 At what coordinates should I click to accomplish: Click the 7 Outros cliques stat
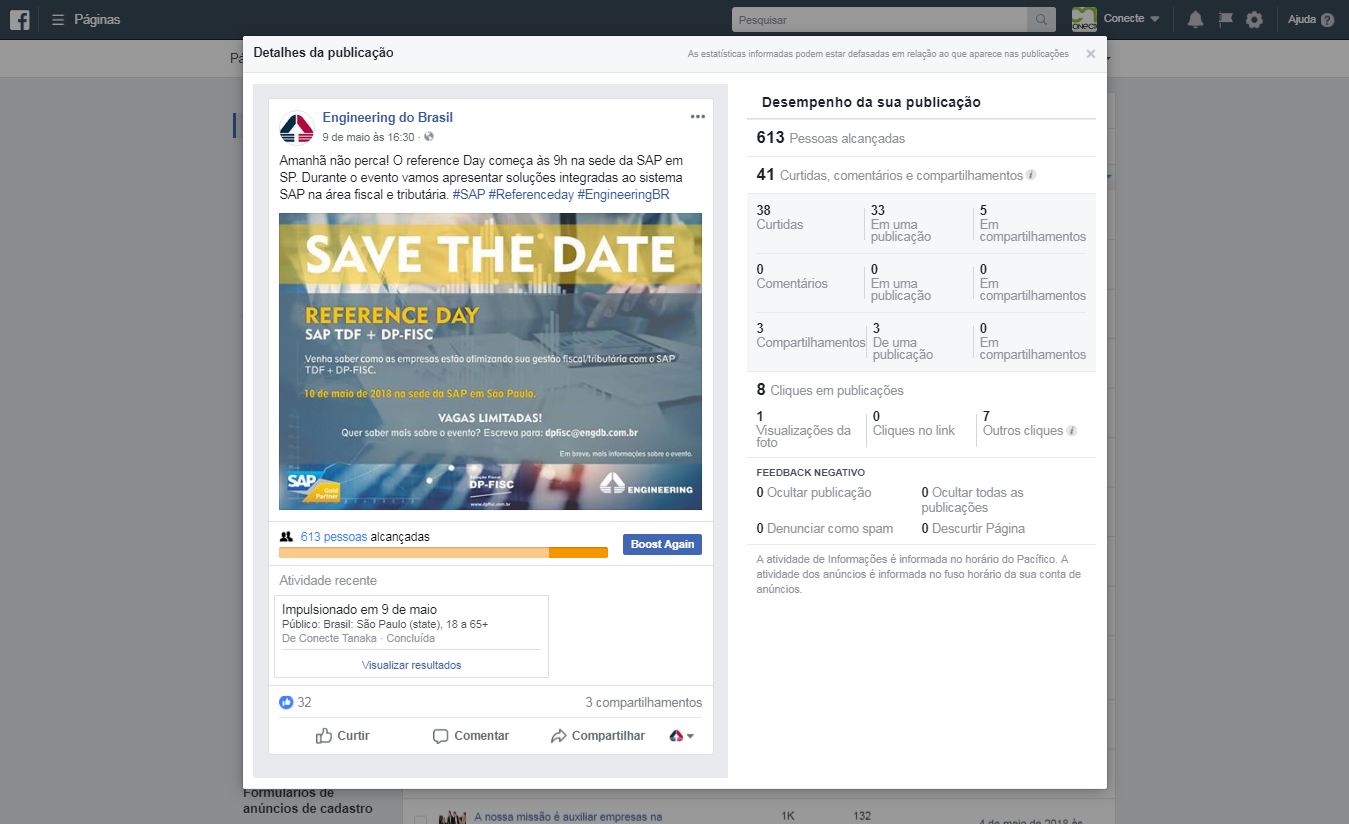pyautogui.click(x=1023, y=424)
